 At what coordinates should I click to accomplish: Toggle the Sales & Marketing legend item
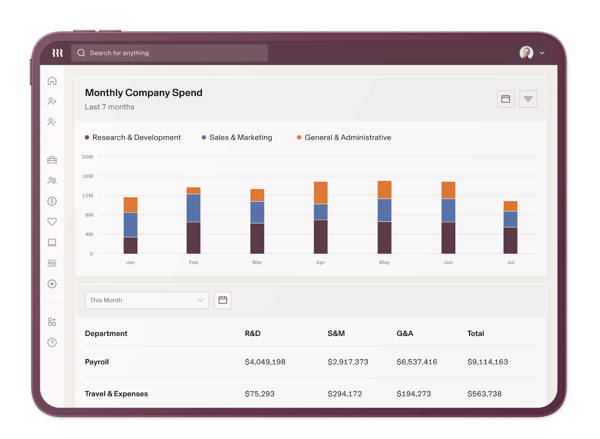pos(237,137)
